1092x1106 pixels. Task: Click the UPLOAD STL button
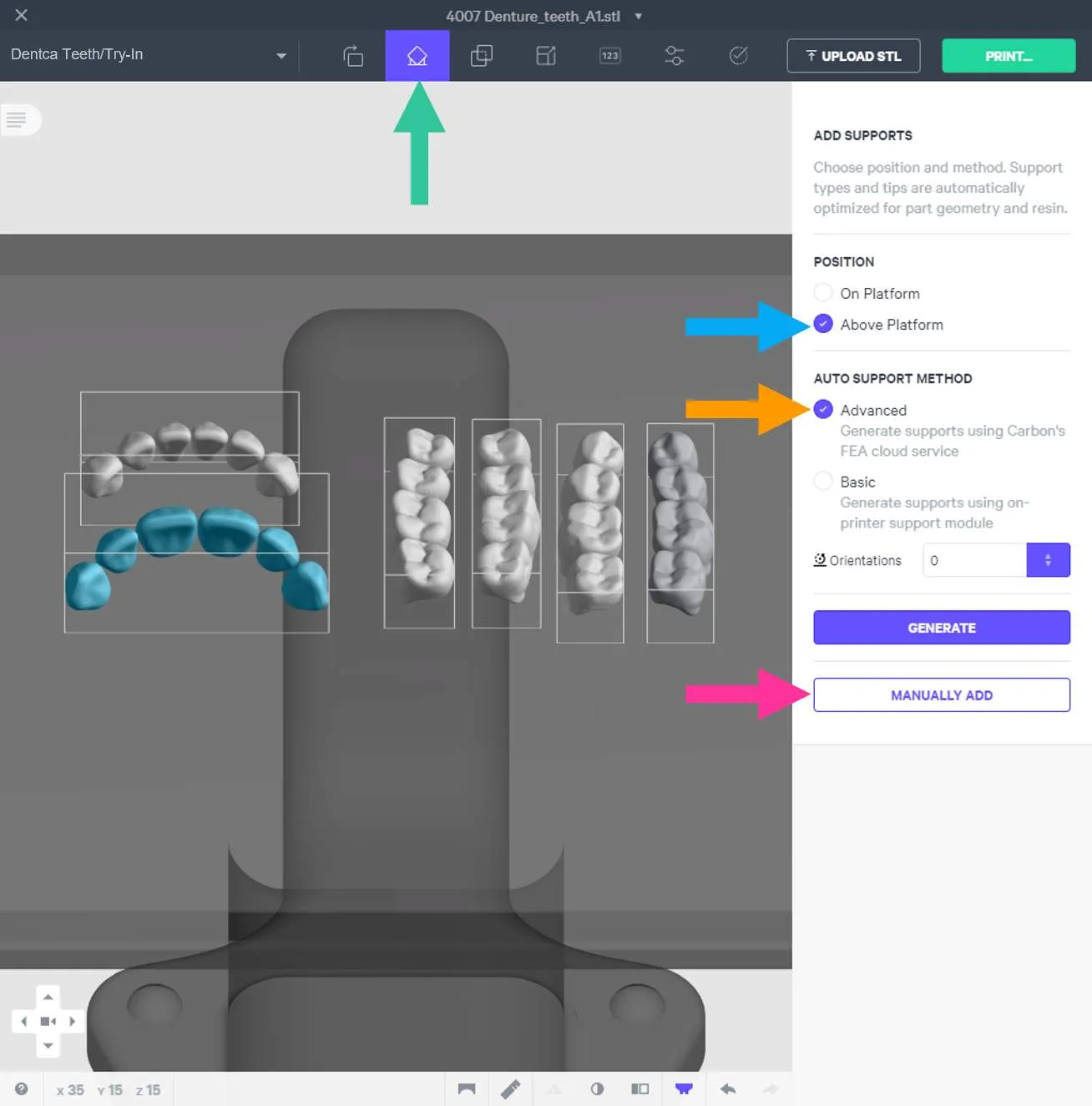click(853, 56)
